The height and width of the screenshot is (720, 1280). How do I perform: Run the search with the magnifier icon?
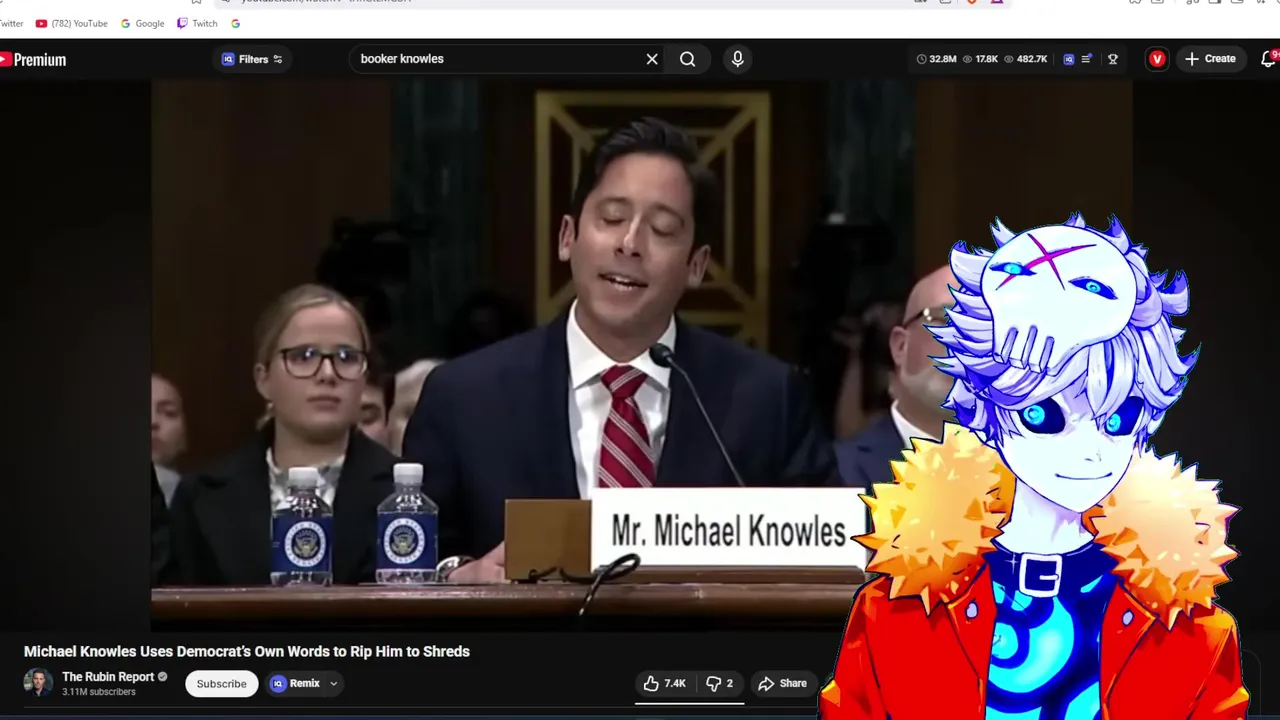coord(688,59)
